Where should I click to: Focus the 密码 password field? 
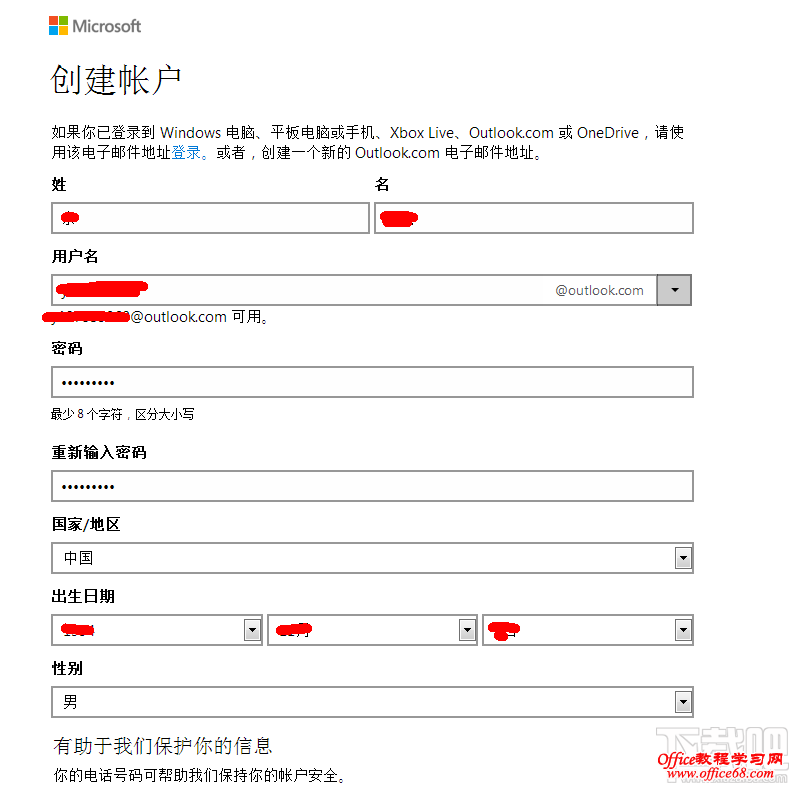pyautogui.click(x=372, y=382)
